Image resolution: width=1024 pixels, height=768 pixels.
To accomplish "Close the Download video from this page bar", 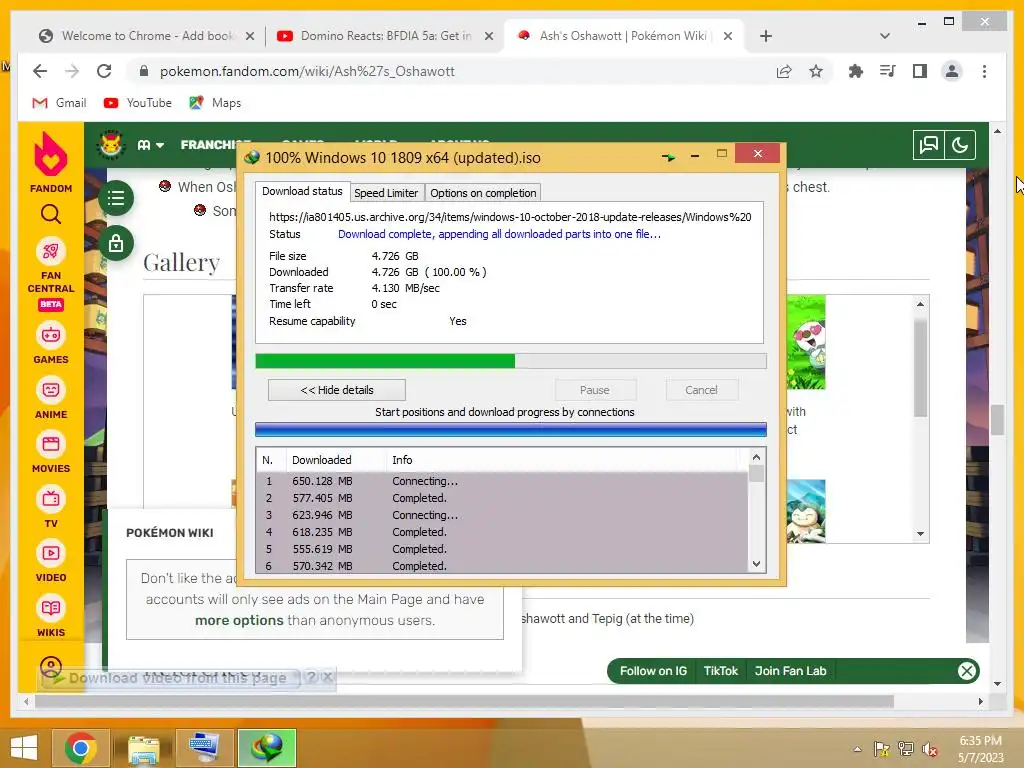I will coord(328,677).
